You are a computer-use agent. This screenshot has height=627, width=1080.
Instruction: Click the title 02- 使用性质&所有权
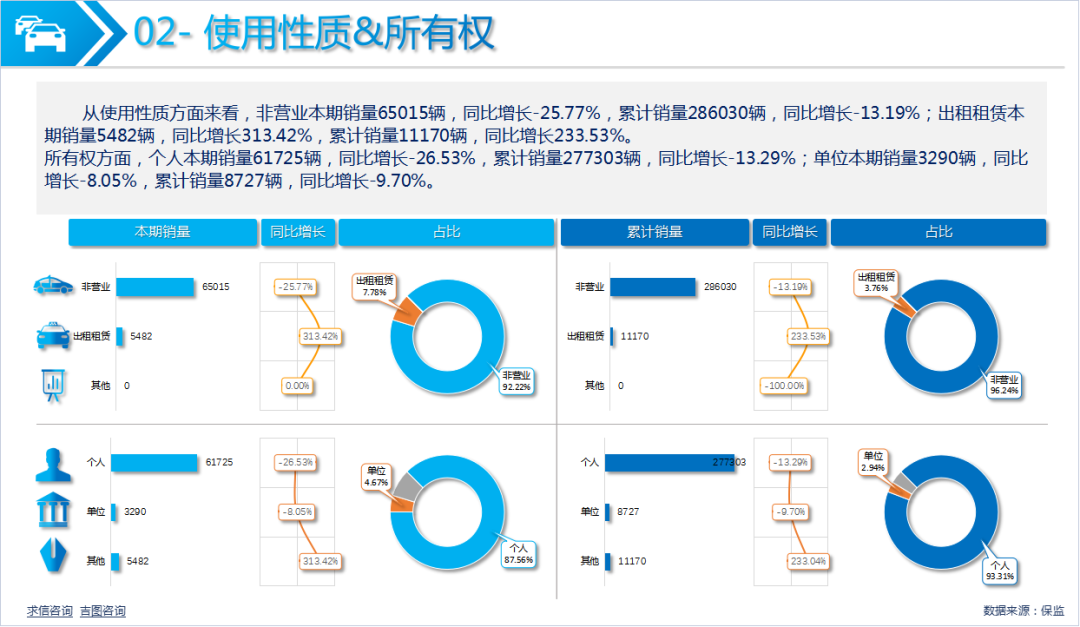[314, 33]
